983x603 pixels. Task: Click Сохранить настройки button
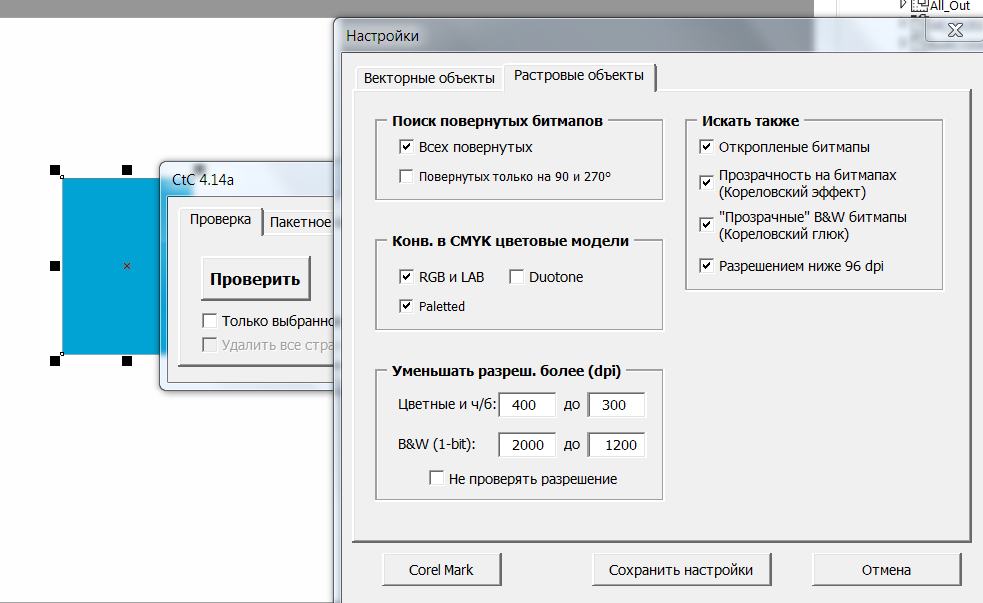pos(681,570)
